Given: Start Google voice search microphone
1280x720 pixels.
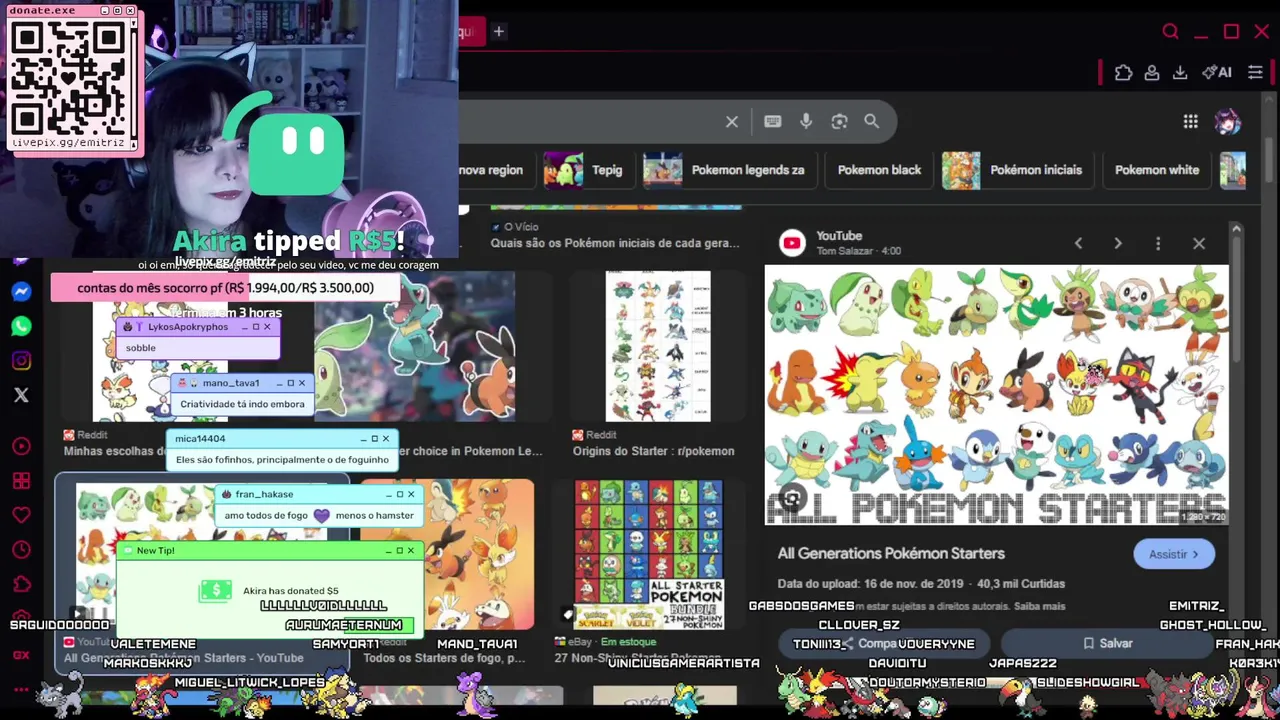Looking at the screenshot, I should [806, 122].
